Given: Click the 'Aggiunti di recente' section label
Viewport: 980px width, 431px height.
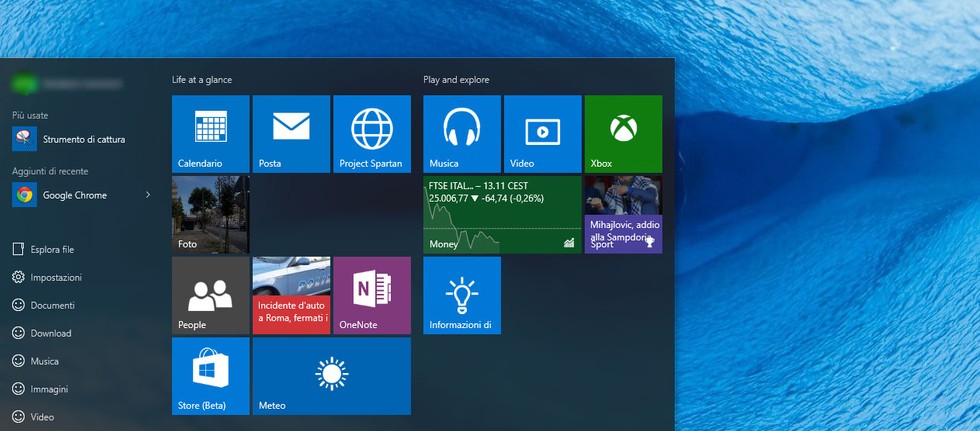Looking at the screenshot, I should (50, 171).
